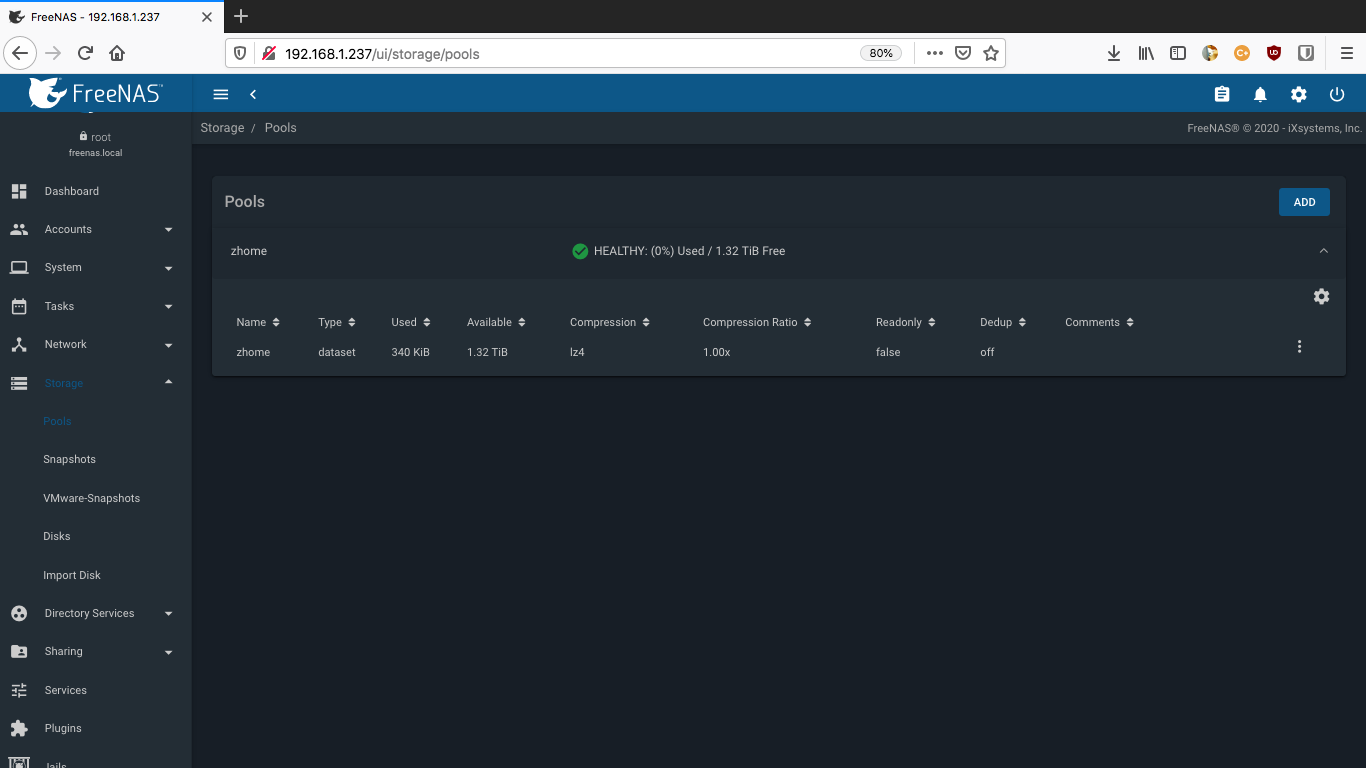Image resolution: width=1366 pixels, height=768 pixels.
Task: Open the Firefox hamburger menu
Action: (x=1346, y=53)
